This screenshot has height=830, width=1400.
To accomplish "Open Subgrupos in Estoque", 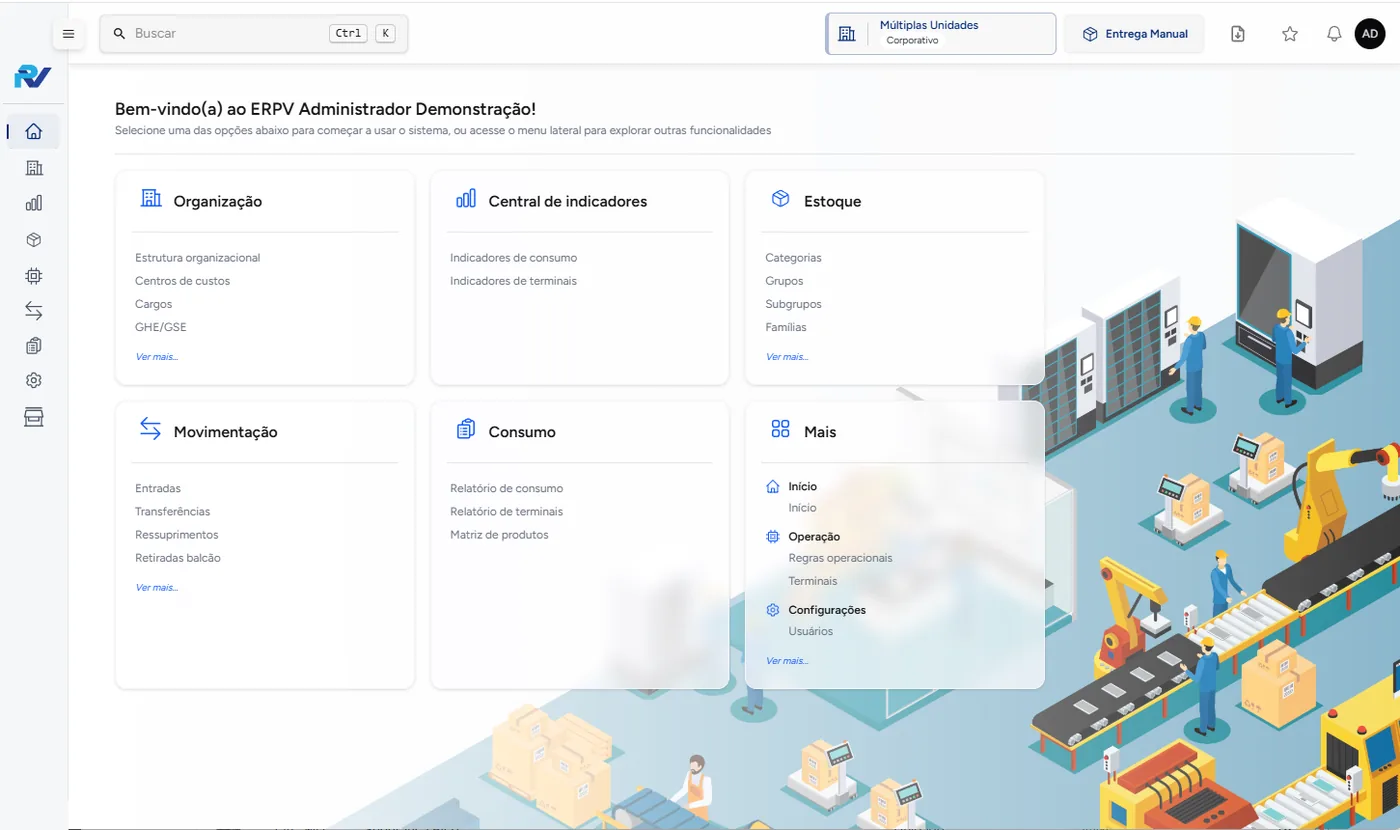I will click(793, 304).
